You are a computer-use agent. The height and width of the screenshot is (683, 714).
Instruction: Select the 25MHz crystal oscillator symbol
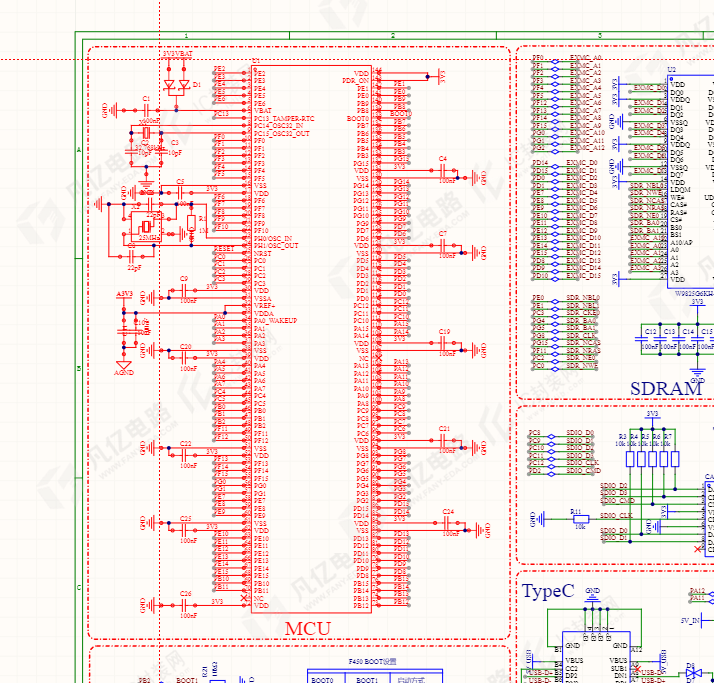click(x=147, y=226)
